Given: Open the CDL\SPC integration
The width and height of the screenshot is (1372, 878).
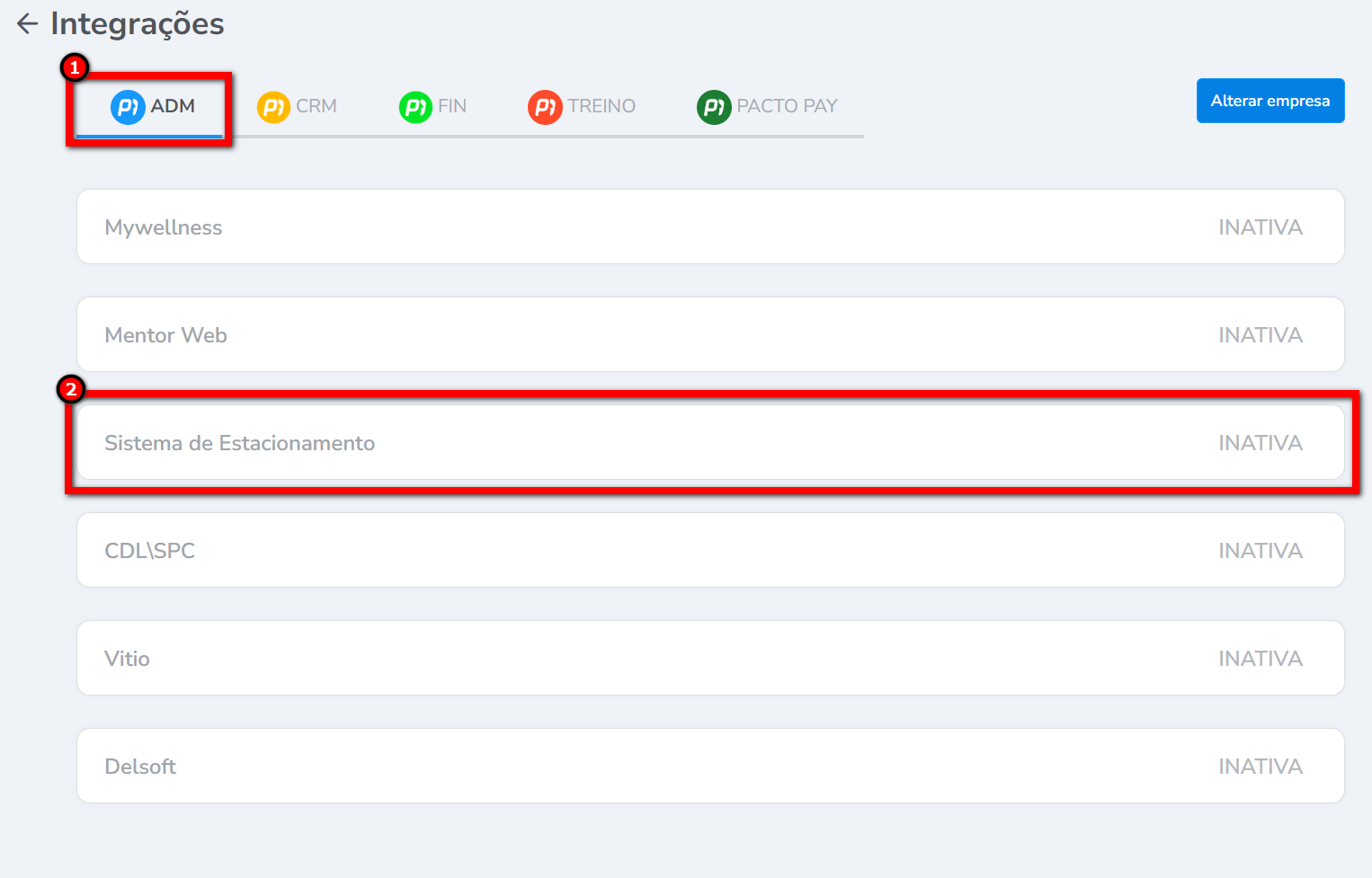Looking at the screenshot, I should coord(150,551).
